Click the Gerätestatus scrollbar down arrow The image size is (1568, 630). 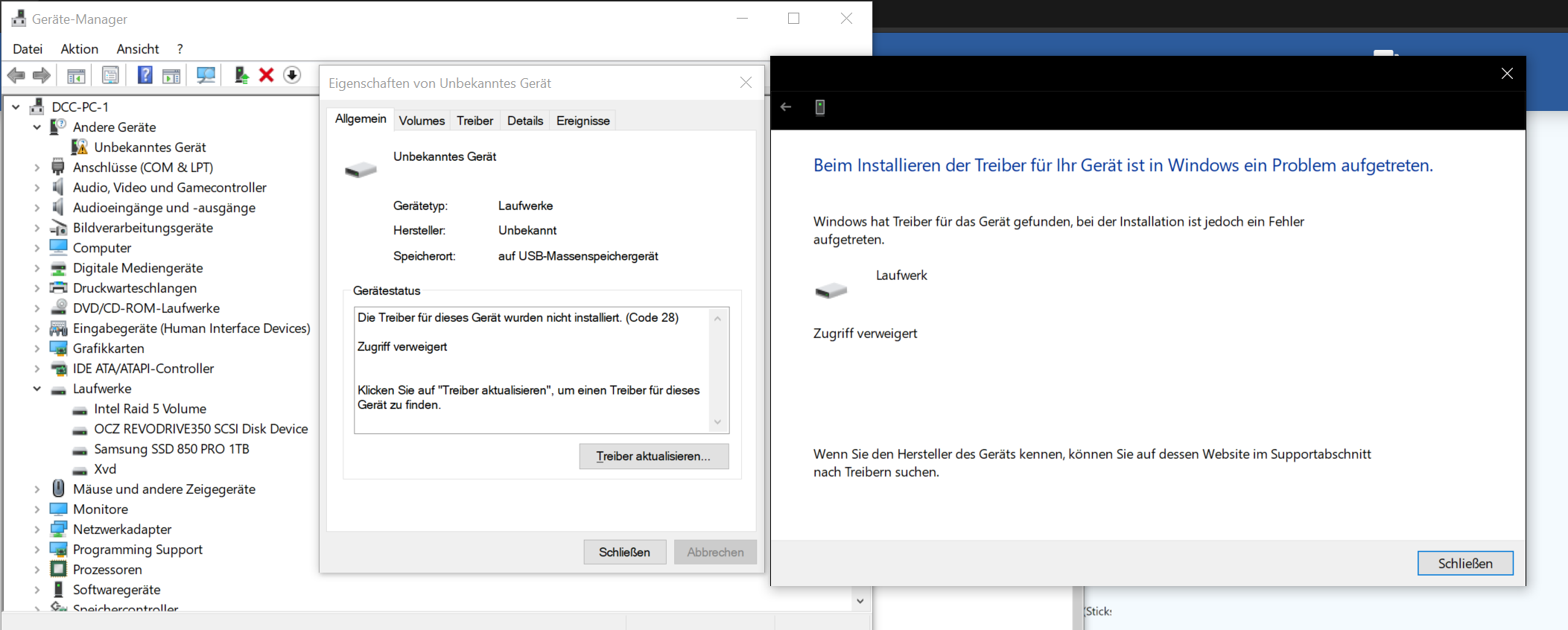coord(717,422)
